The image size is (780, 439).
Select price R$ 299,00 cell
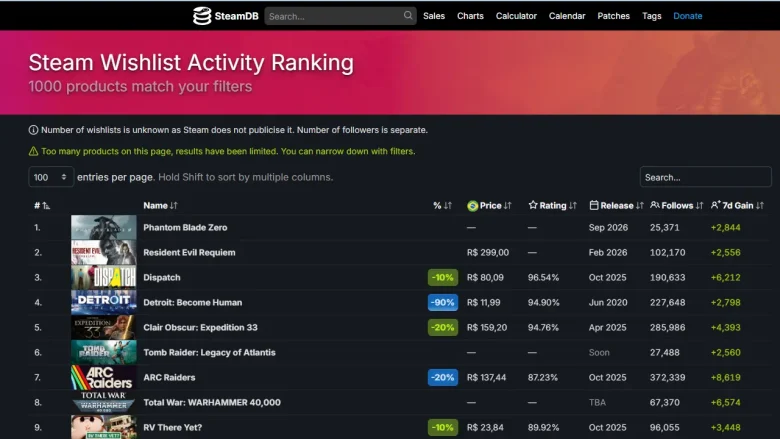pyautogui.click(x=488, y=253)
